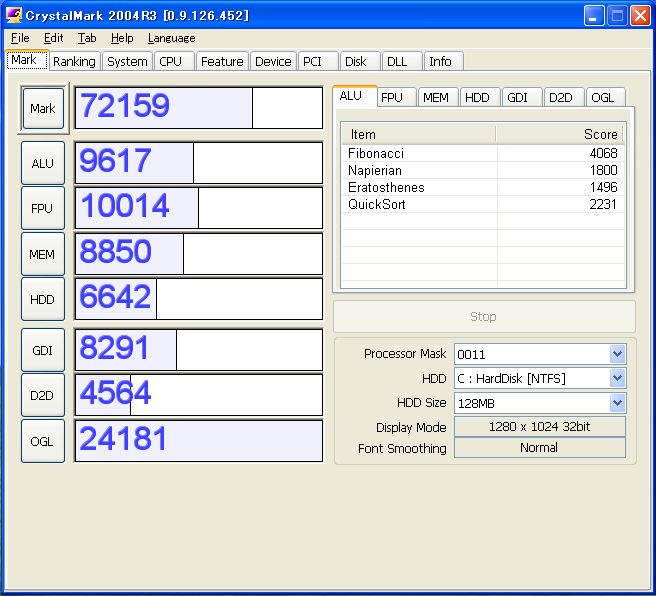656x596 pixels.
Task: Switch to the System tab
Action: (x=127, y=61)
